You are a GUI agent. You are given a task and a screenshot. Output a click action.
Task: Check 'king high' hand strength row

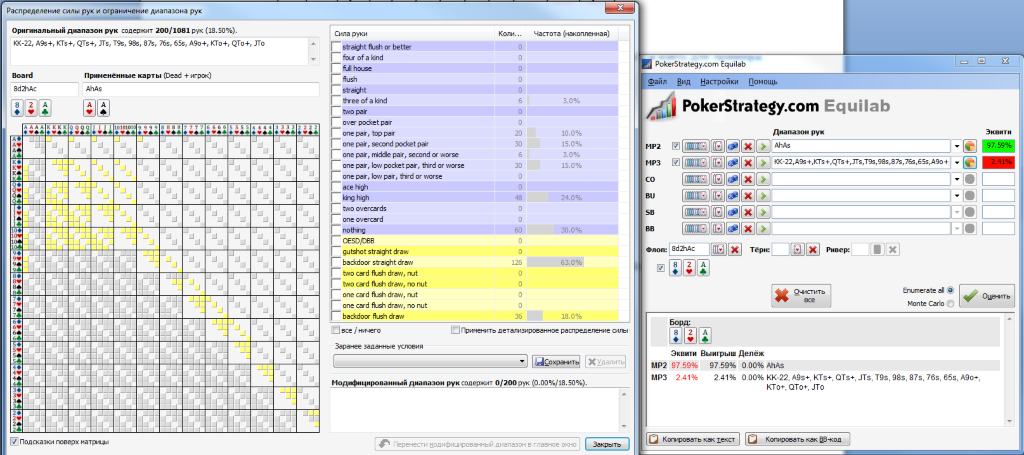pyautogui.click(x=336, y=198)
